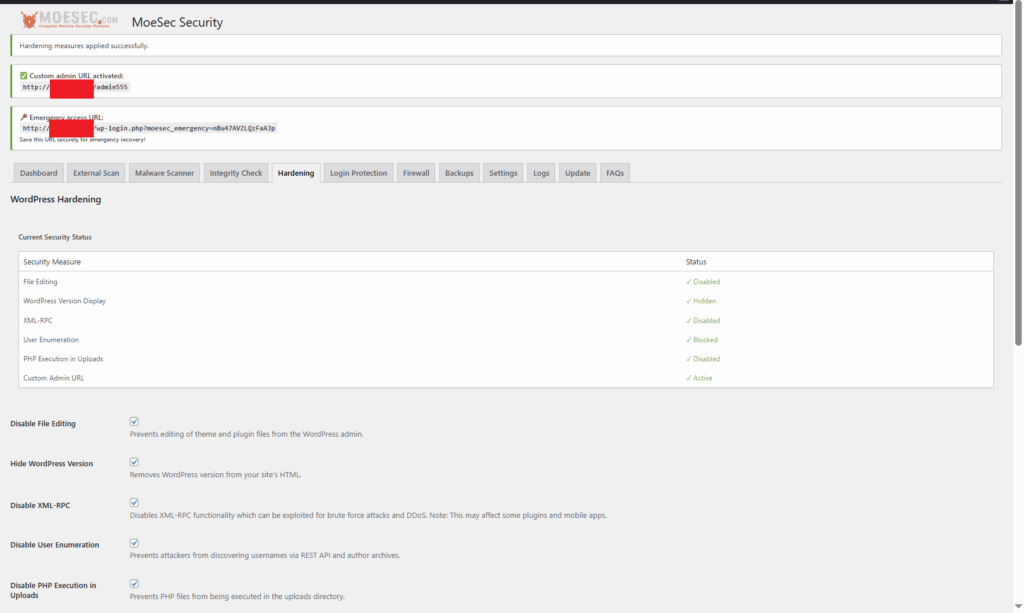Uncheck Disable File Editing
The width and height of the screenshot is (1024, 613).
(x=134, y=421)
